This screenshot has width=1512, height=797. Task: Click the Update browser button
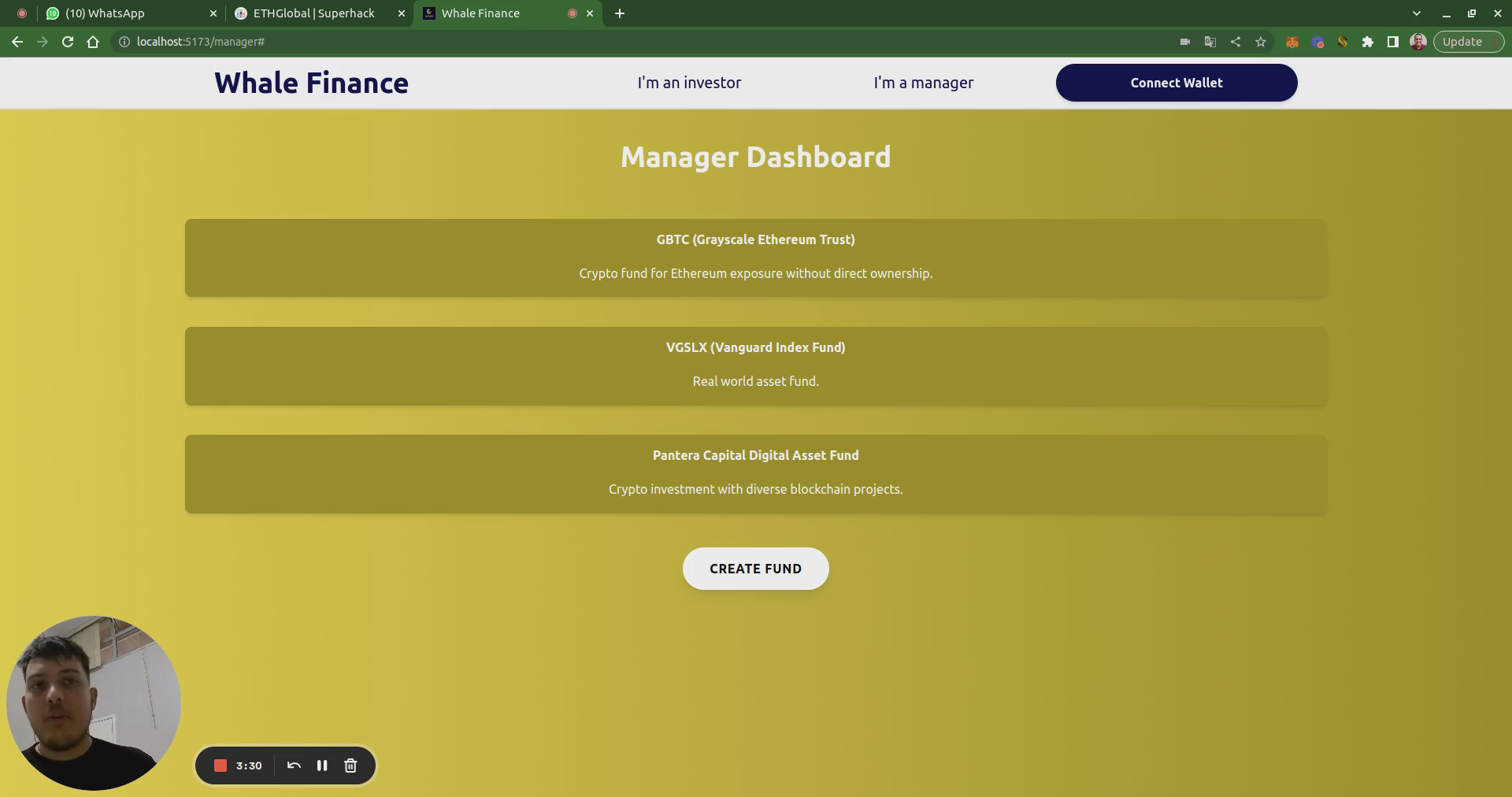point(1469,42)
